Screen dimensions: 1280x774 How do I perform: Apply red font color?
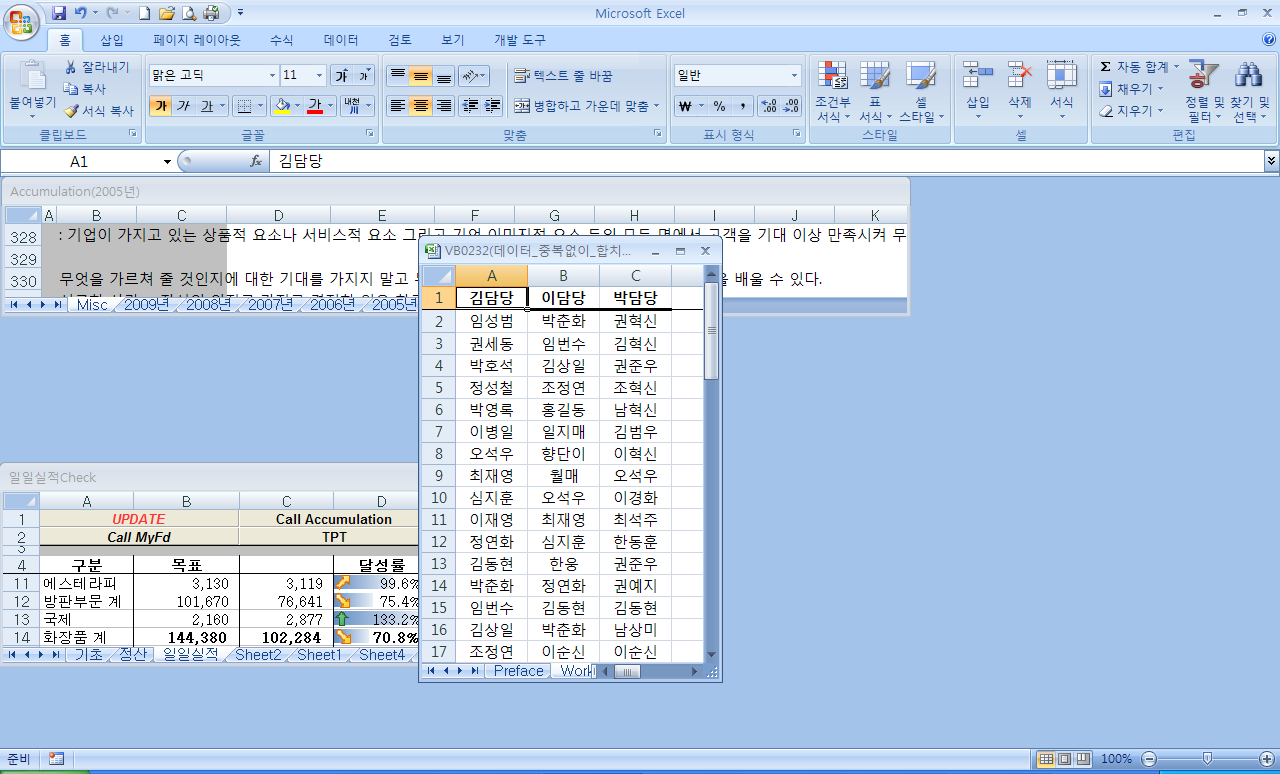316,106
